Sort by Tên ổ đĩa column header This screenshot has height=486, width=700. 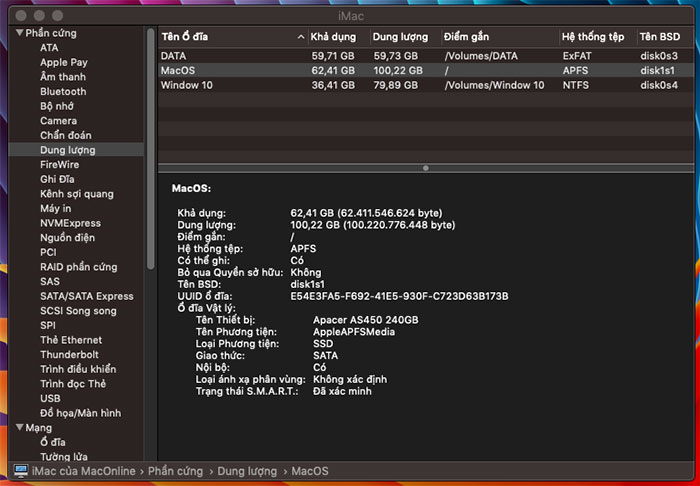[x=184, y=37]
